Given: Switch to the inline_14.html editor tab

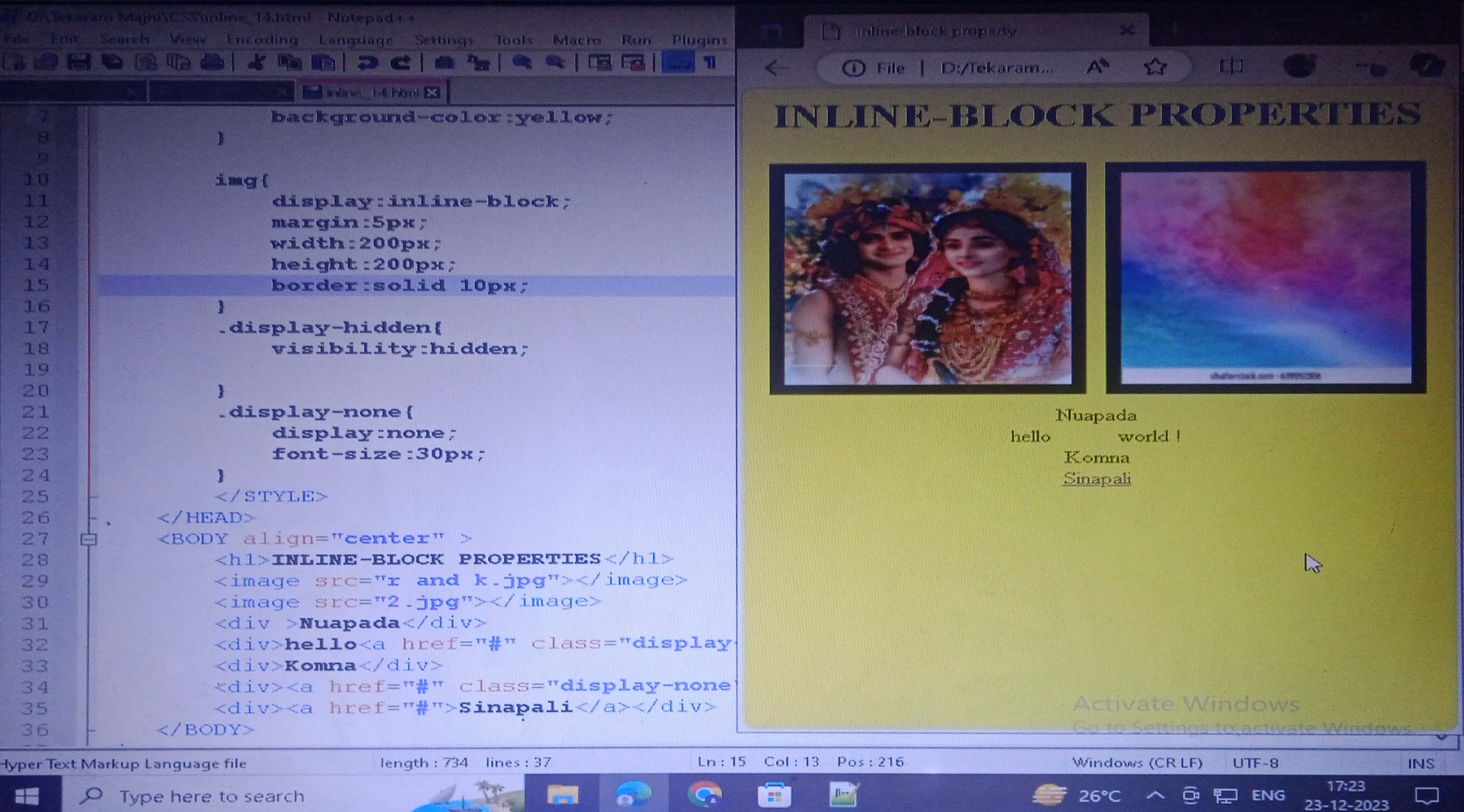Looking at the screenshot, I should click(x=369, y=92).
